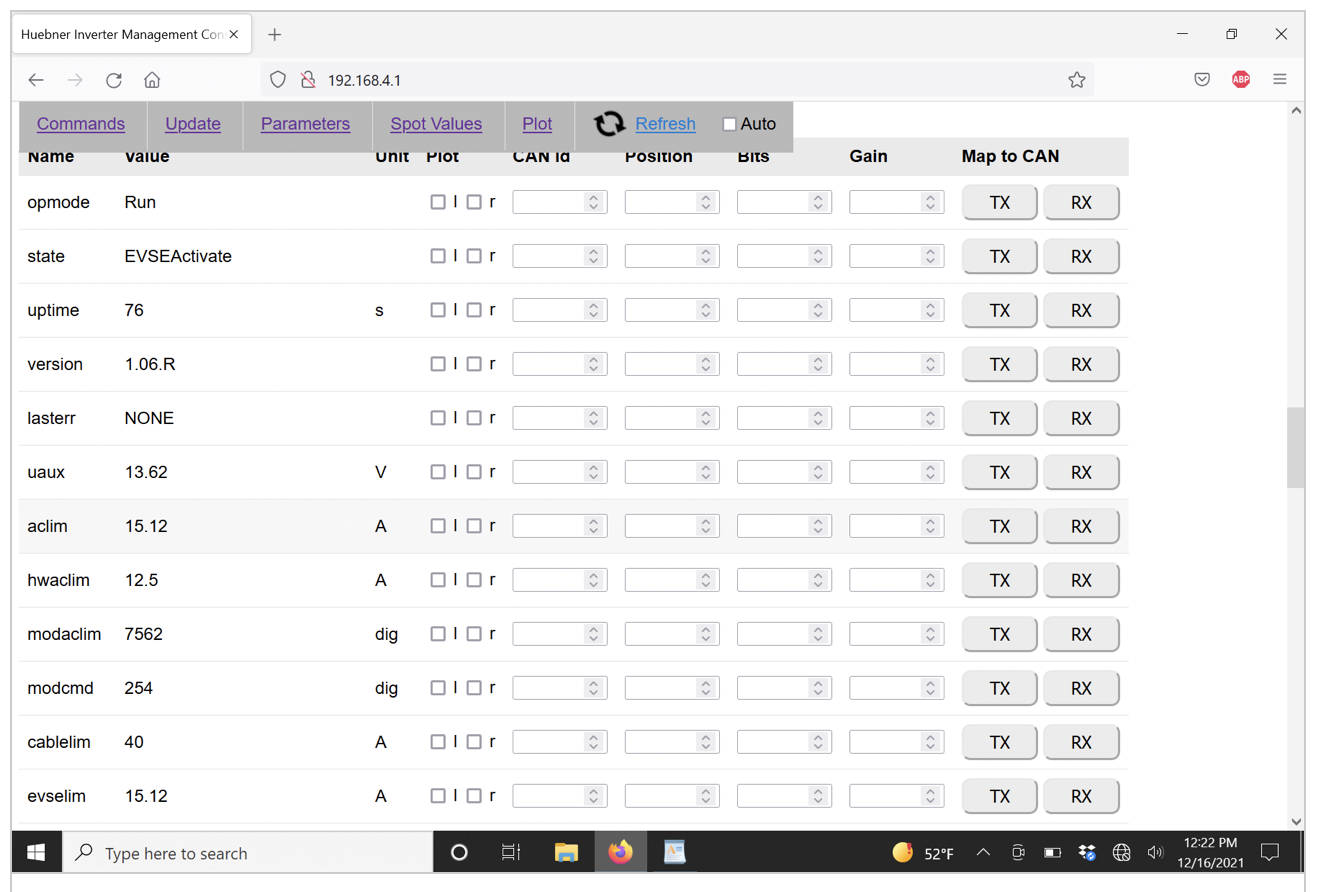
Task: Open Save to Pocket icon
Action: point(1202,80)
